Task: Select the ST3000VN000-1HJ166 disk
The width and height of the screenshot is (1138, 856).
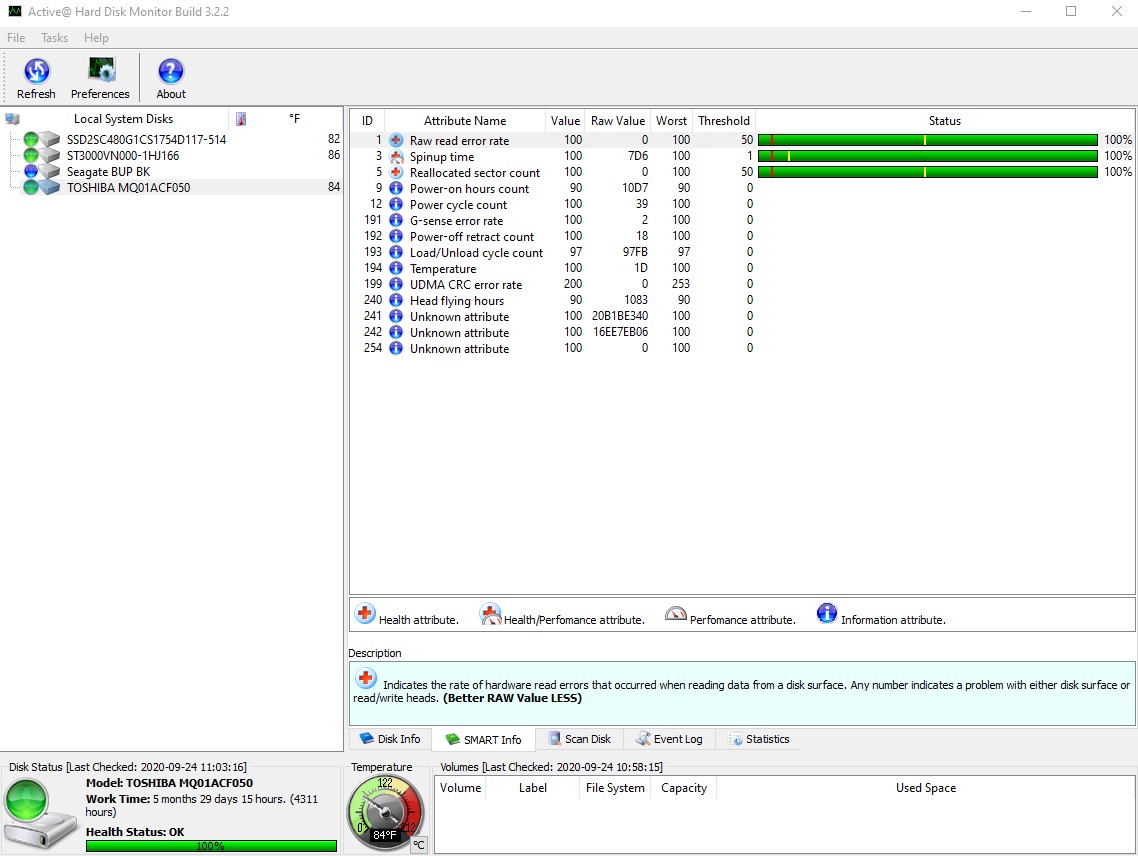Action: pos(123,156)
